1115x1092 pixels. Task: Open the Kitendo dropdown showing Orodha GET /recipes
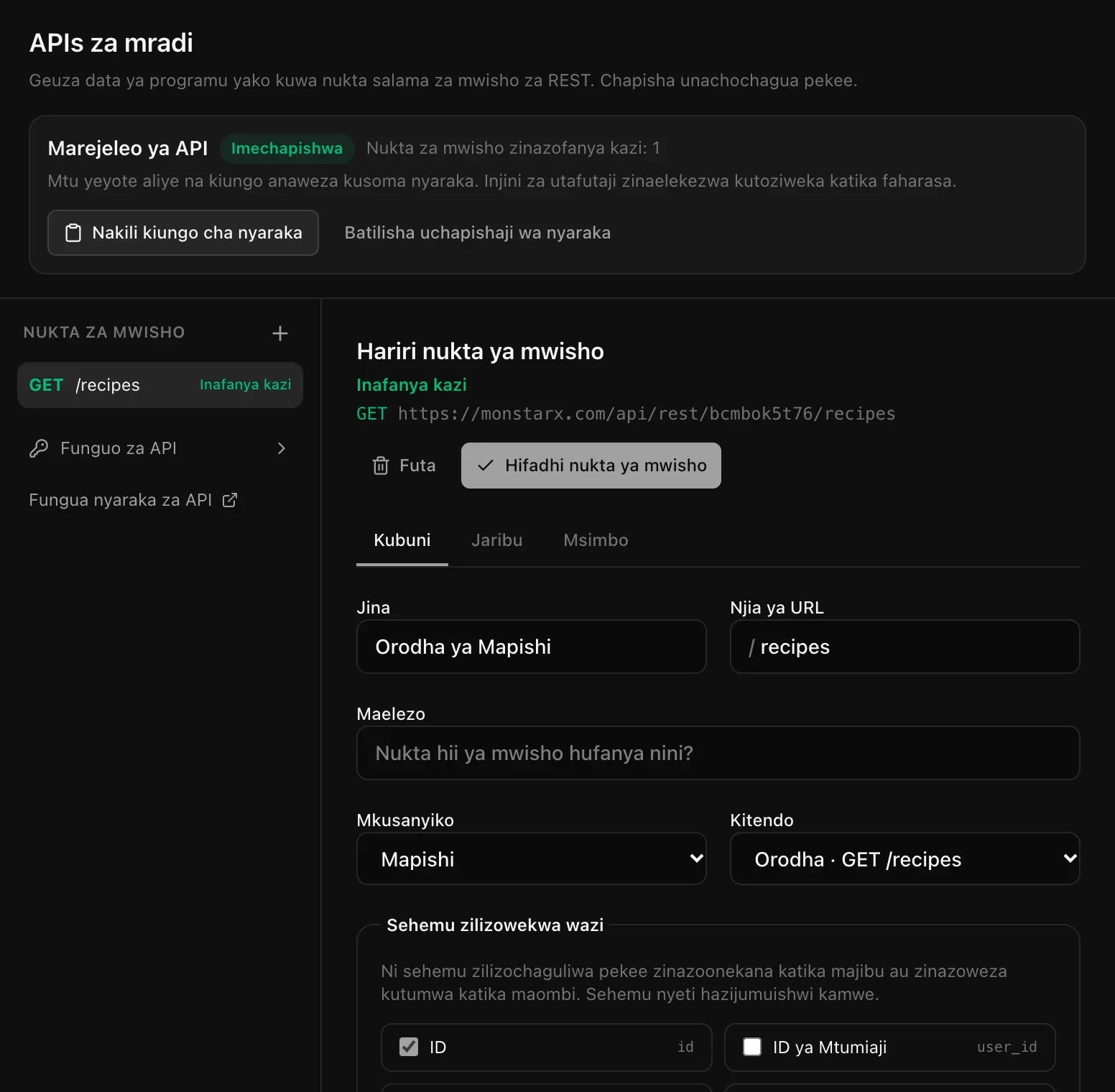pos(905,859)
